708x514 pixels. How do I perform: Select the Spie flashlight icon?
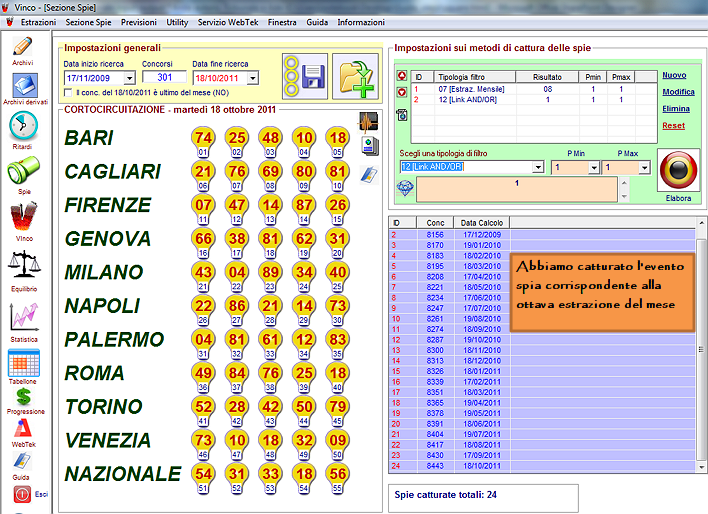coord(23,170)
